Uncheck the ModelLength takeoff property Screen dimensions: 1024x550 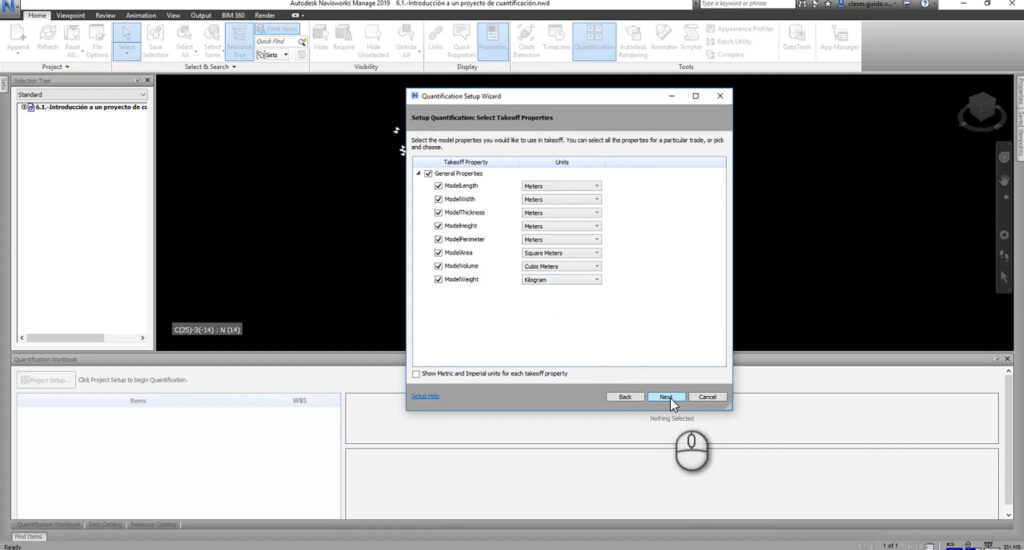pyautogui.click(x=438, y=186)
